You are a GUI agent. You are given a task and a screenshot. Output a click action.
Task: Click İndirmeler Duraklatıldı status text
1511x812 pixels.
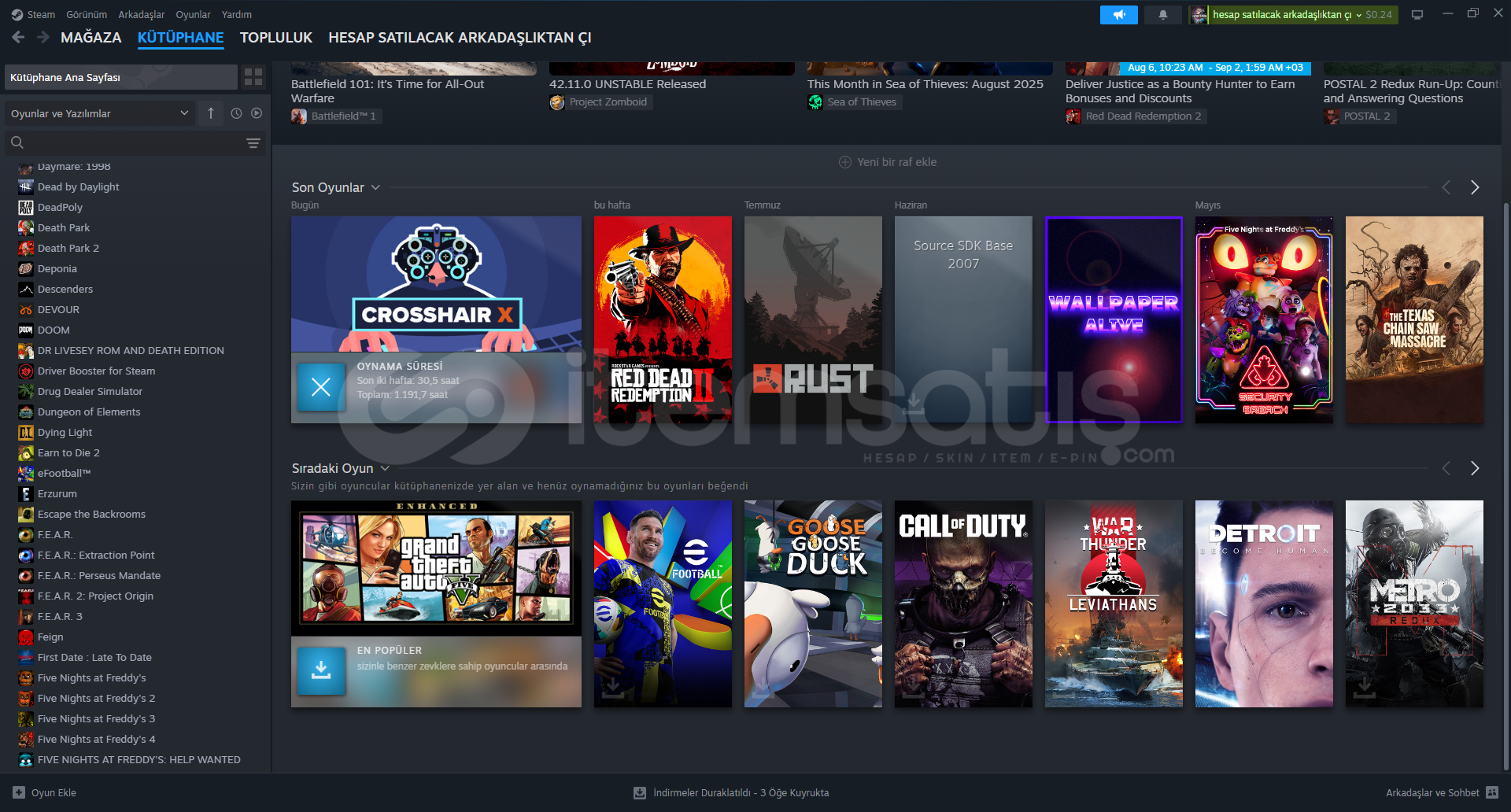click(x=741, y=793)
